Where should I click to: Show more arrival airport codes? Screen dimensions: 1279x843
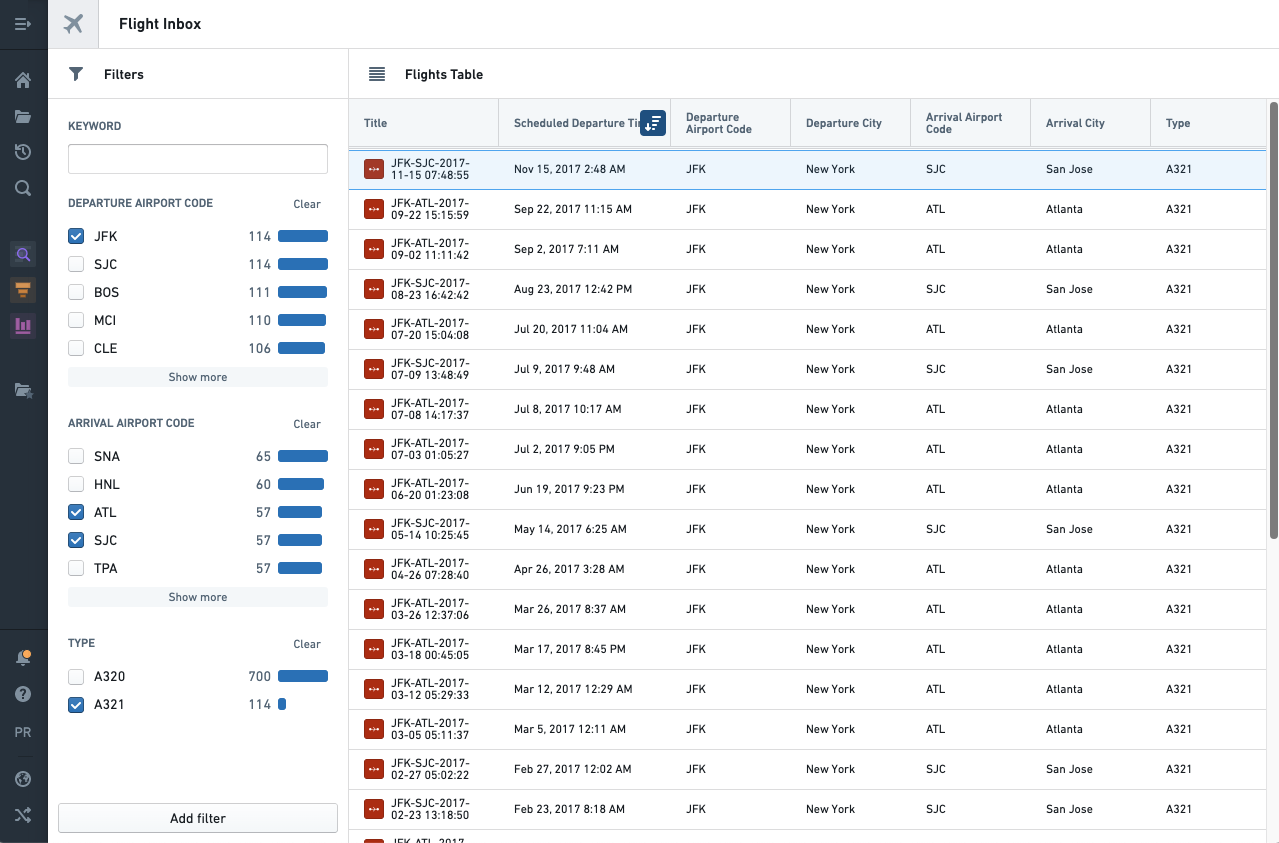click(x=198, y=597)
